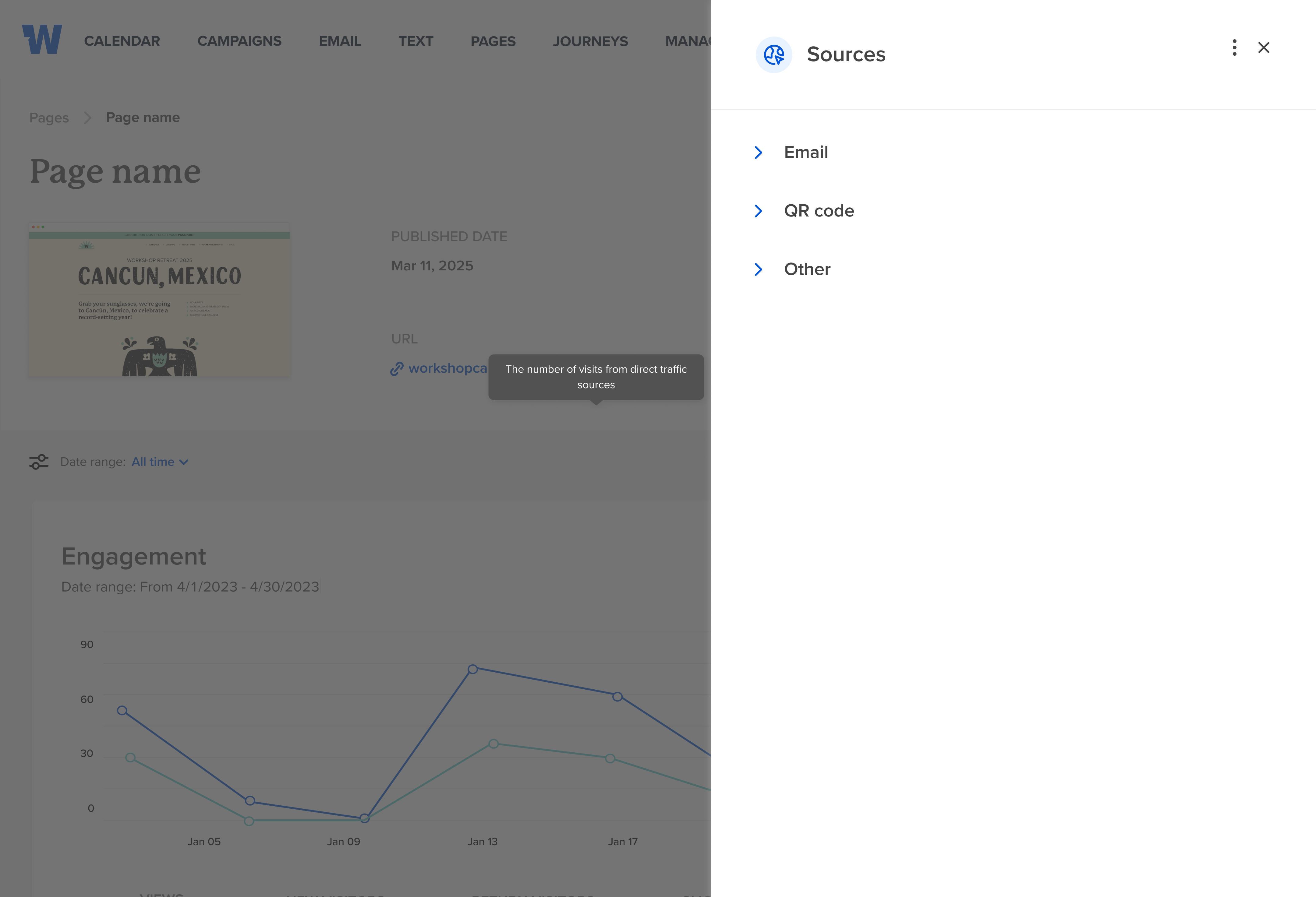Click the Date range: From 4/1/2023 - 4/30/2023 text
This screenshot has height=897, width=1316.
coord(190,587)
